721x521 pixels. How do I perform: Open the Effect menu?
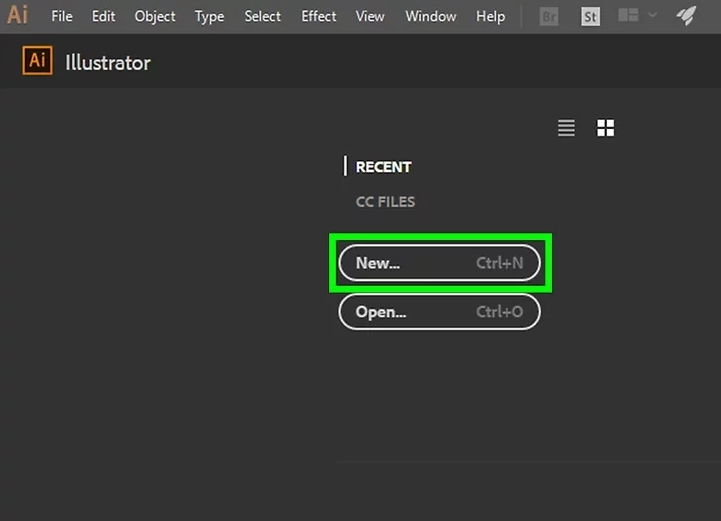[x=319, y=17]
